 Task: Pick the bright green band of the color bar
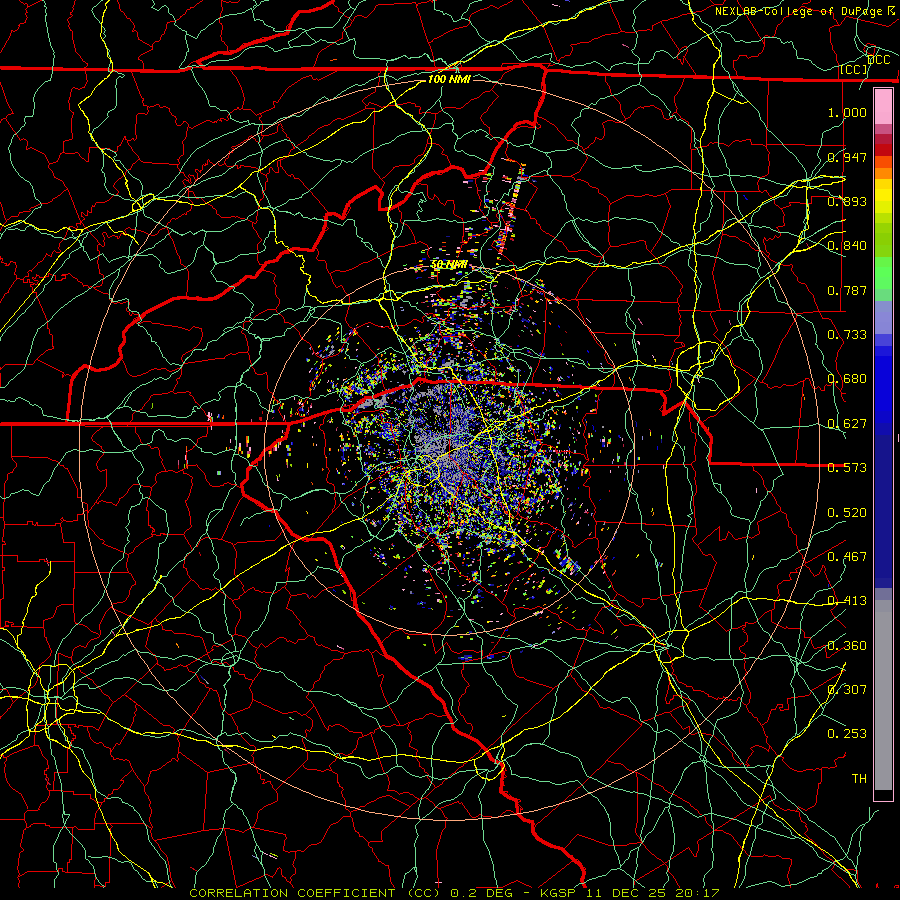click(x=883, y=273)
